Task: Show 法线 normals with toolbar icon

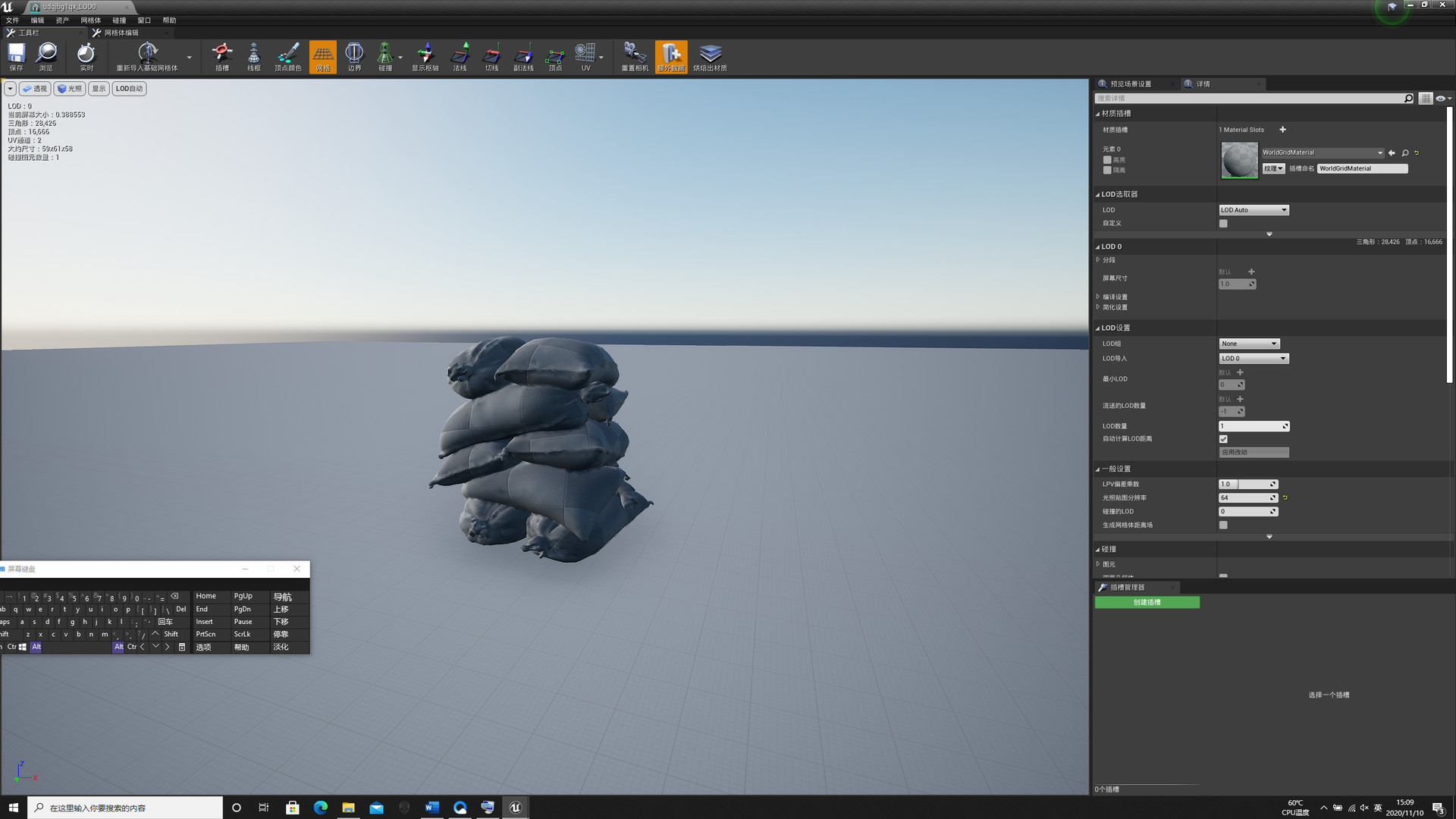Action: (460, 56)
